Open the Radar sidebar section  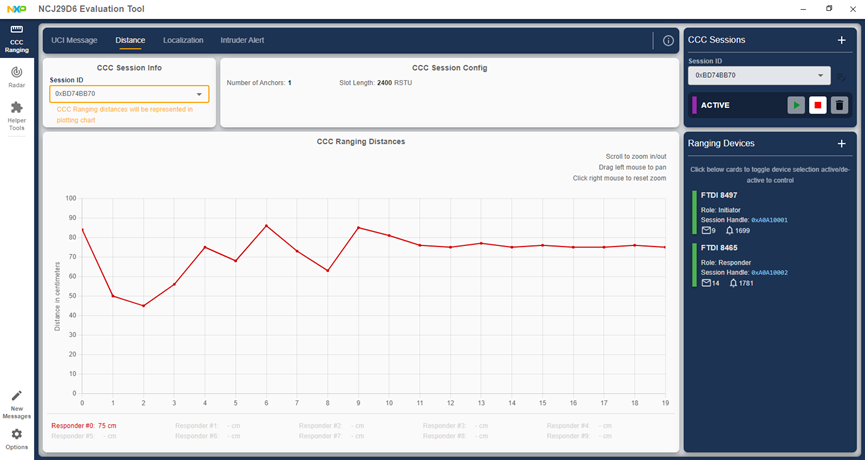pyautogui.click(x=17, y=77)
